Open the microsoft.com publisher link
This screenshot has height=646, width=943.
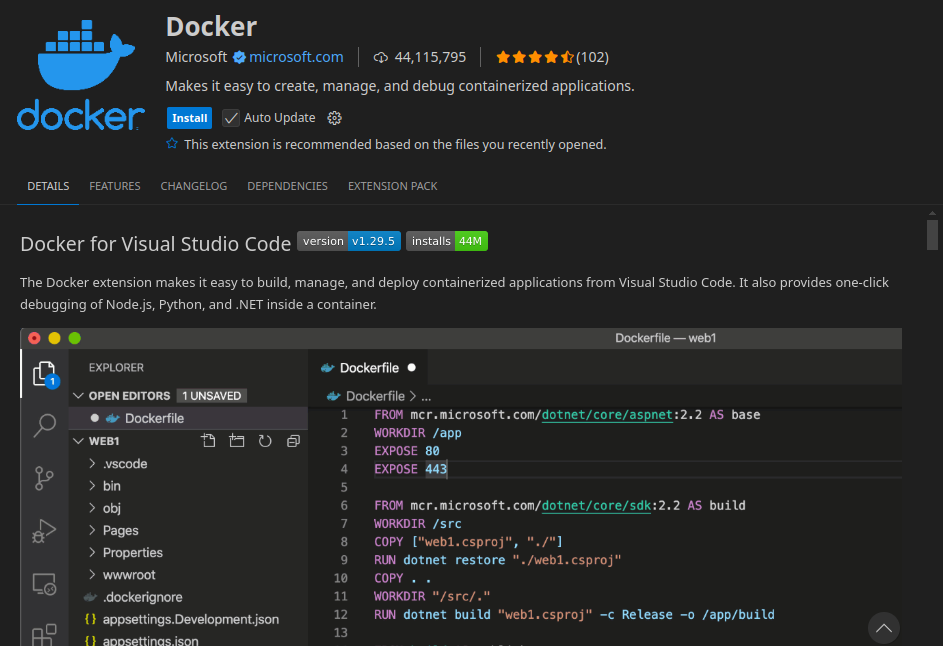[x=296, y=57]
